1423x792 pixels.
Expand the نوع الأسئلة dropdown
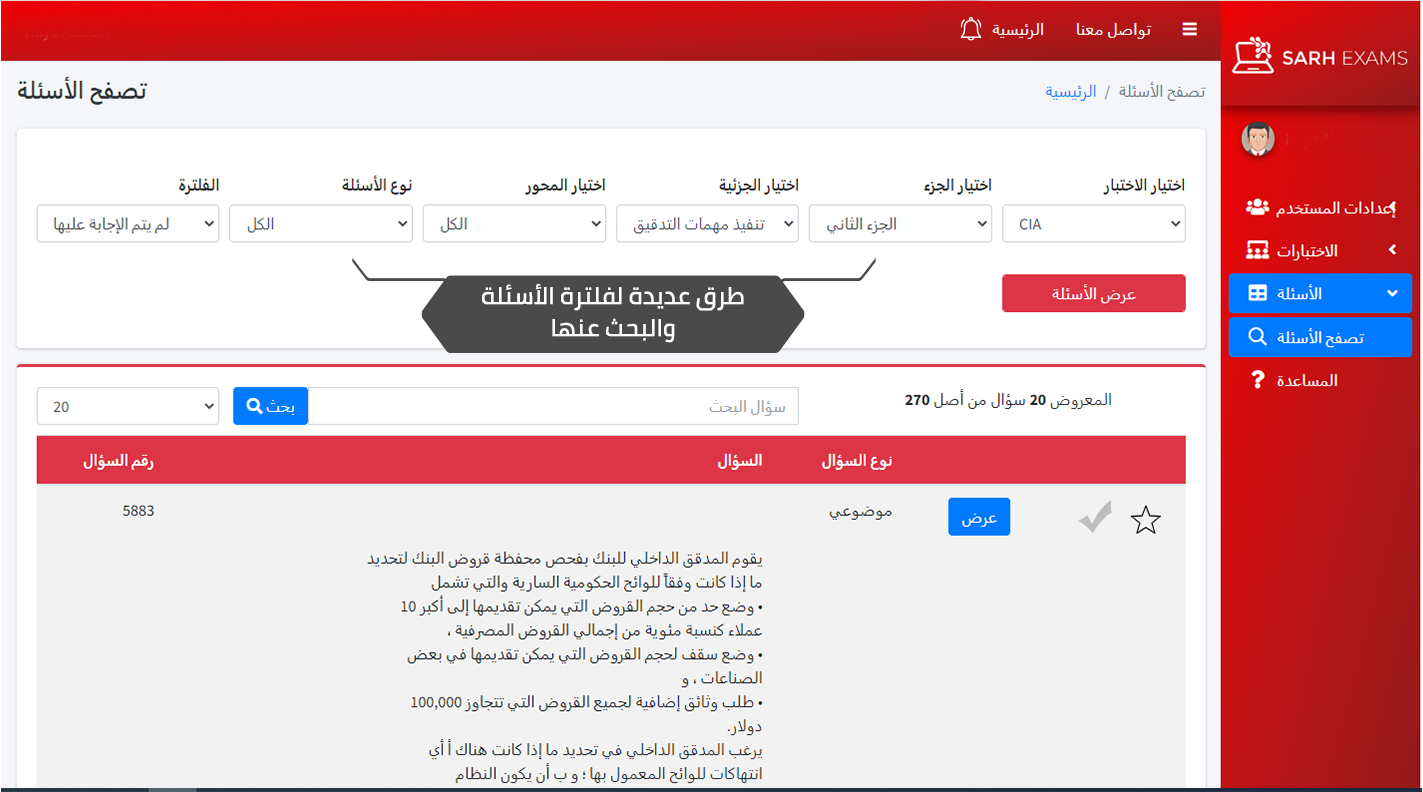point(321,224)
